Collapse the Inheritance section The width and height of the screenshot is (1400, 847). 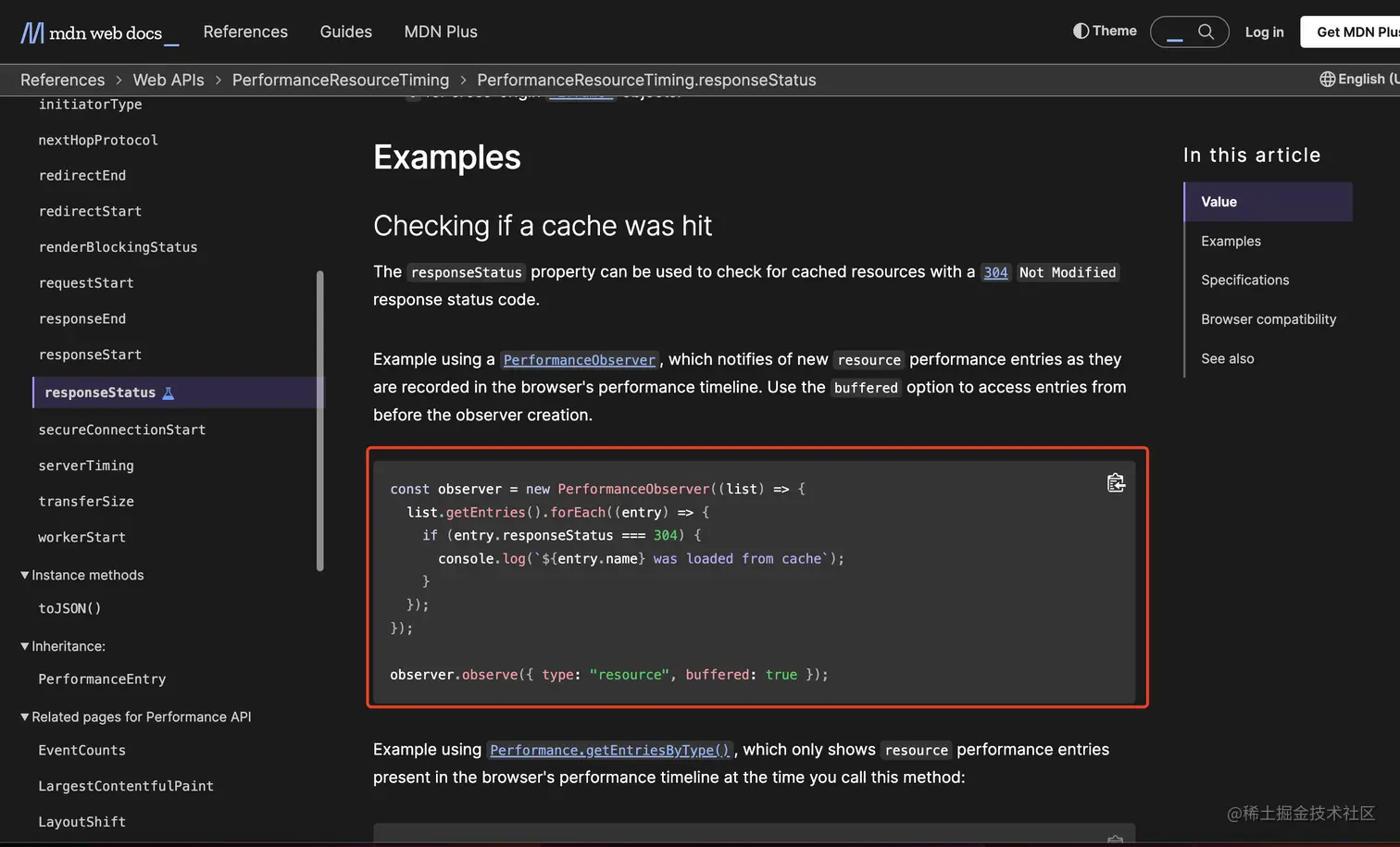[63, 646]
